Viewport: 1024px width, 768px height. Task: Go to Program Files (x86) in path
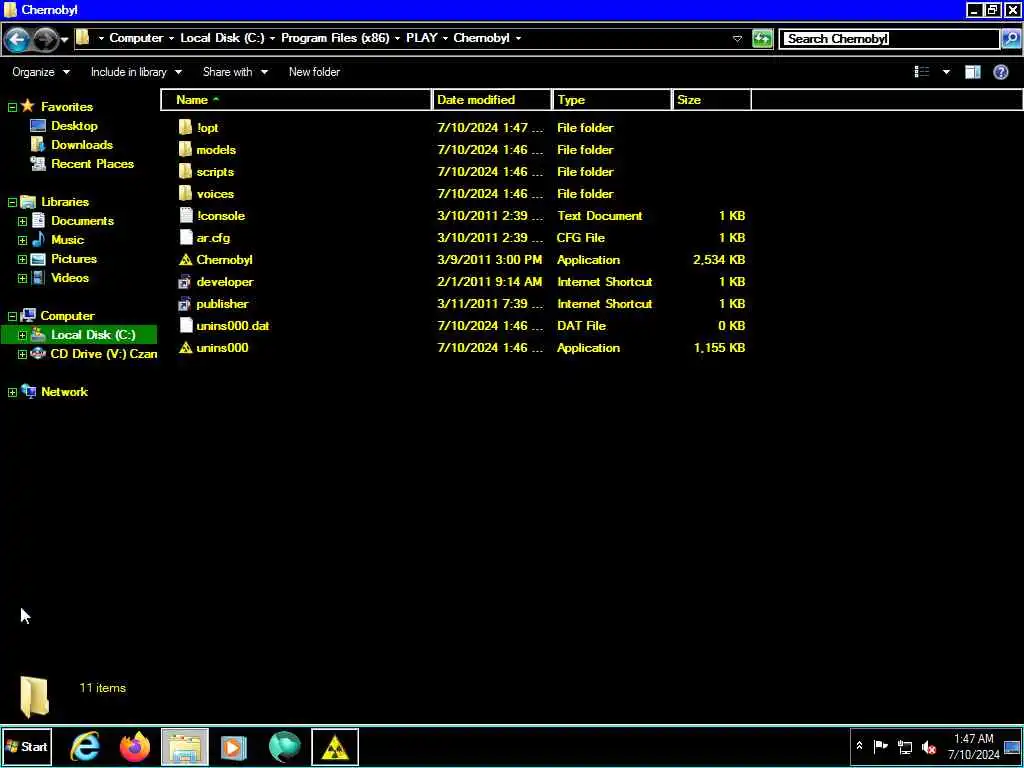[335, 38]
